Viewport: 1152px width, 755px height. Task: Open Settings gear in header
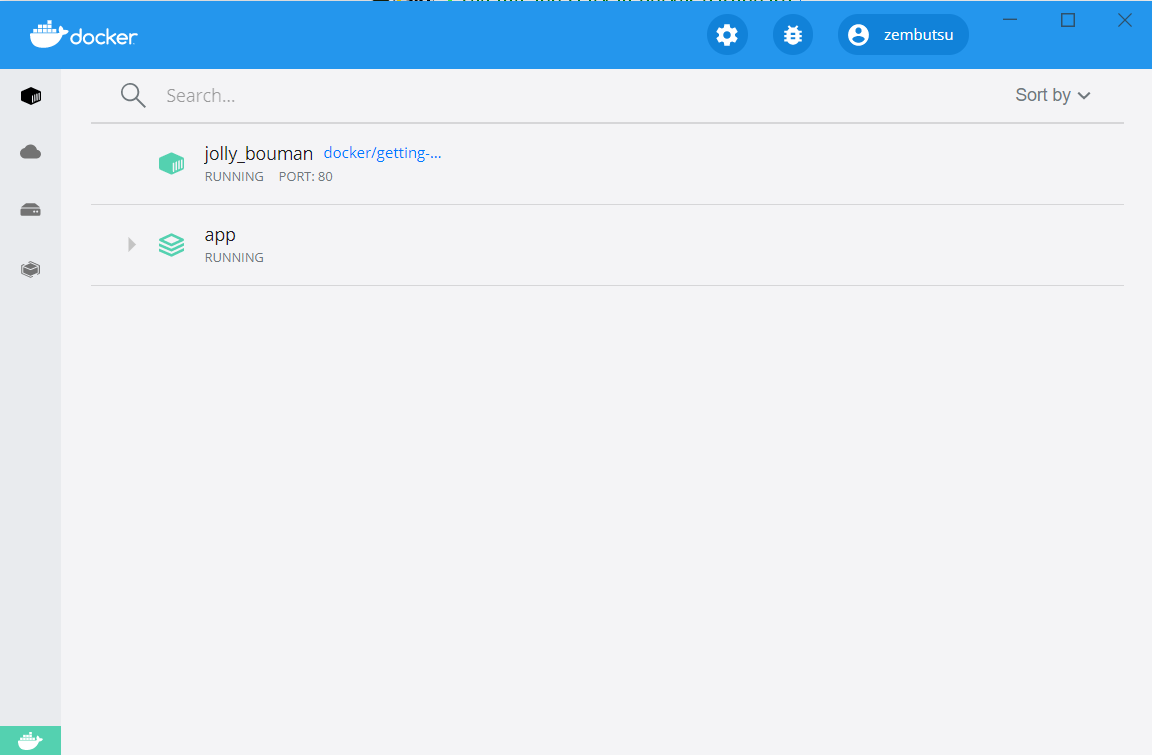pos(727,35)
